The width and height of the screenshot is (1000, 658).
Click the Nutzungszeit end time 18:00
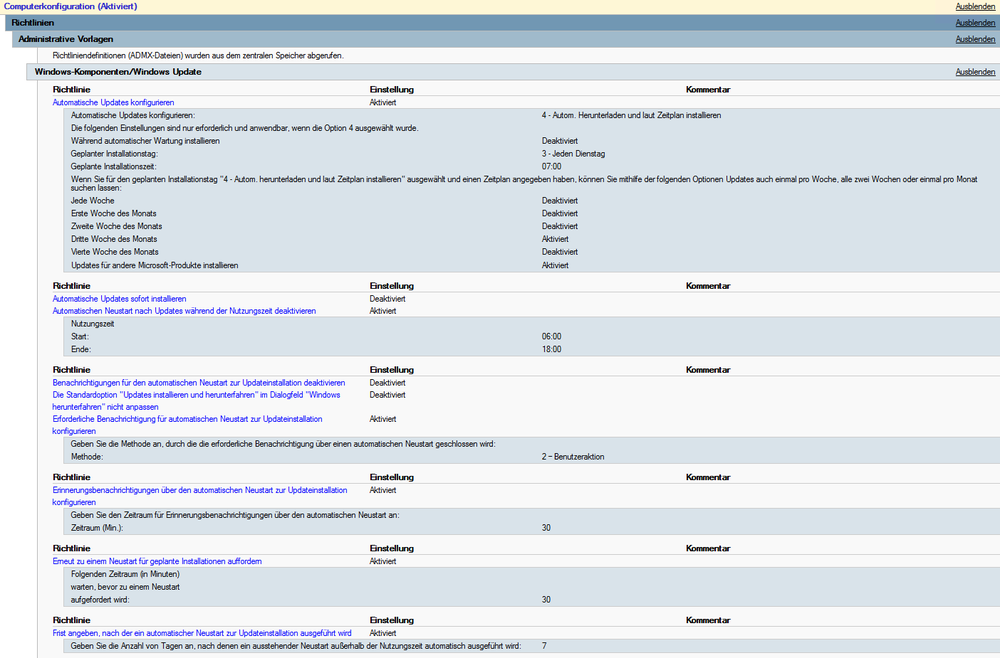pyautogui.click(x=552, y=349)
